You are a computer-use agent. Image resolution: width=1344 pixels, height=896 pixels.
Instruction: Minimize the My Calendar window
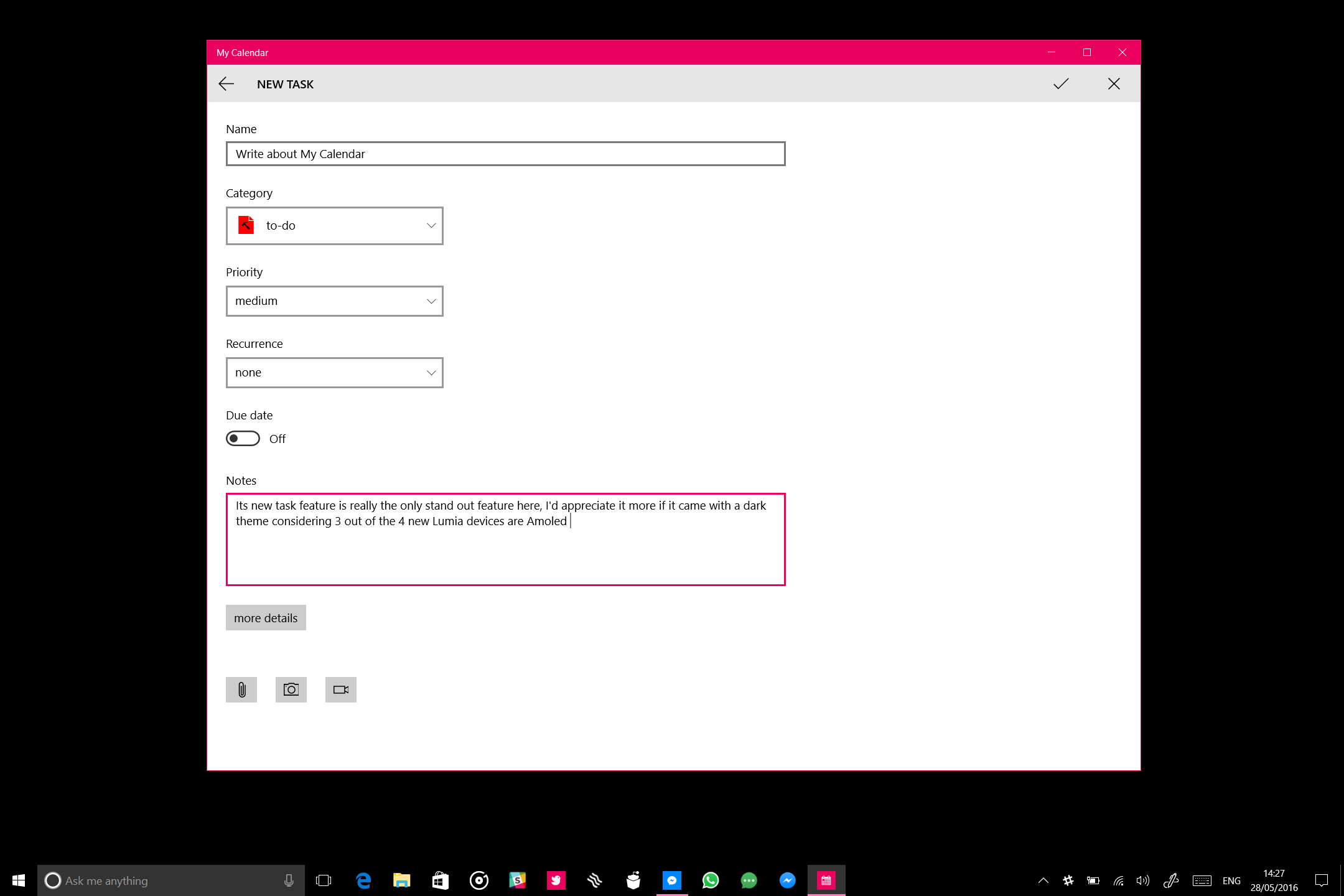point(1052,52)
